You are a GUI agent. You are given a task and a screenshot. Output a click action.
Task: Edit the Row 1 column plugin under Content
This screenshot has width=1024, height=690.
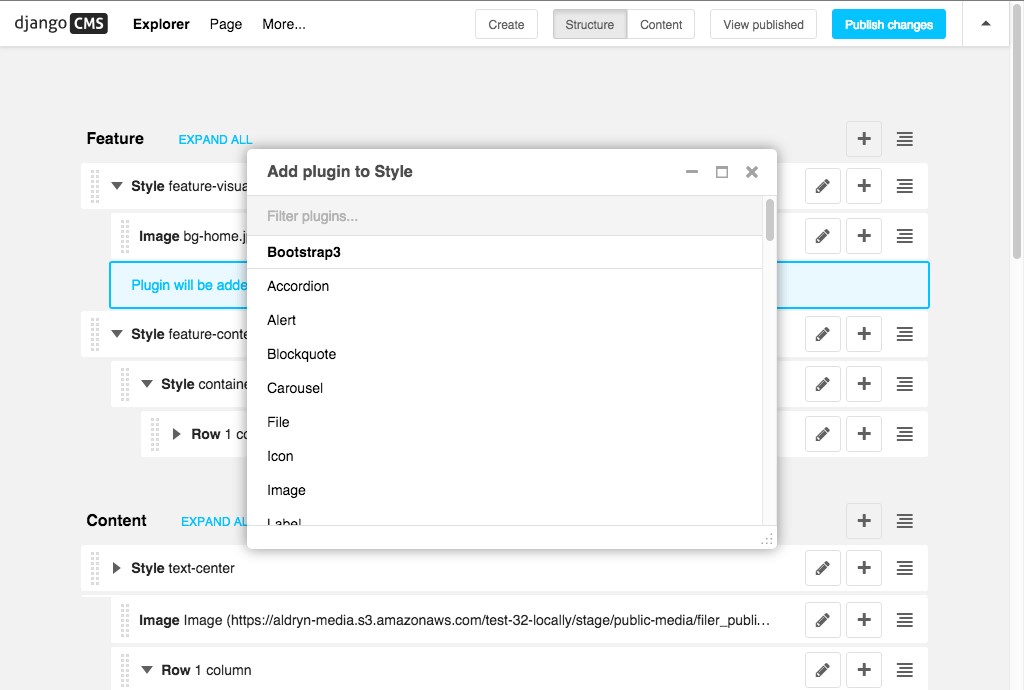pyautogui.click(x=823, y=670)
